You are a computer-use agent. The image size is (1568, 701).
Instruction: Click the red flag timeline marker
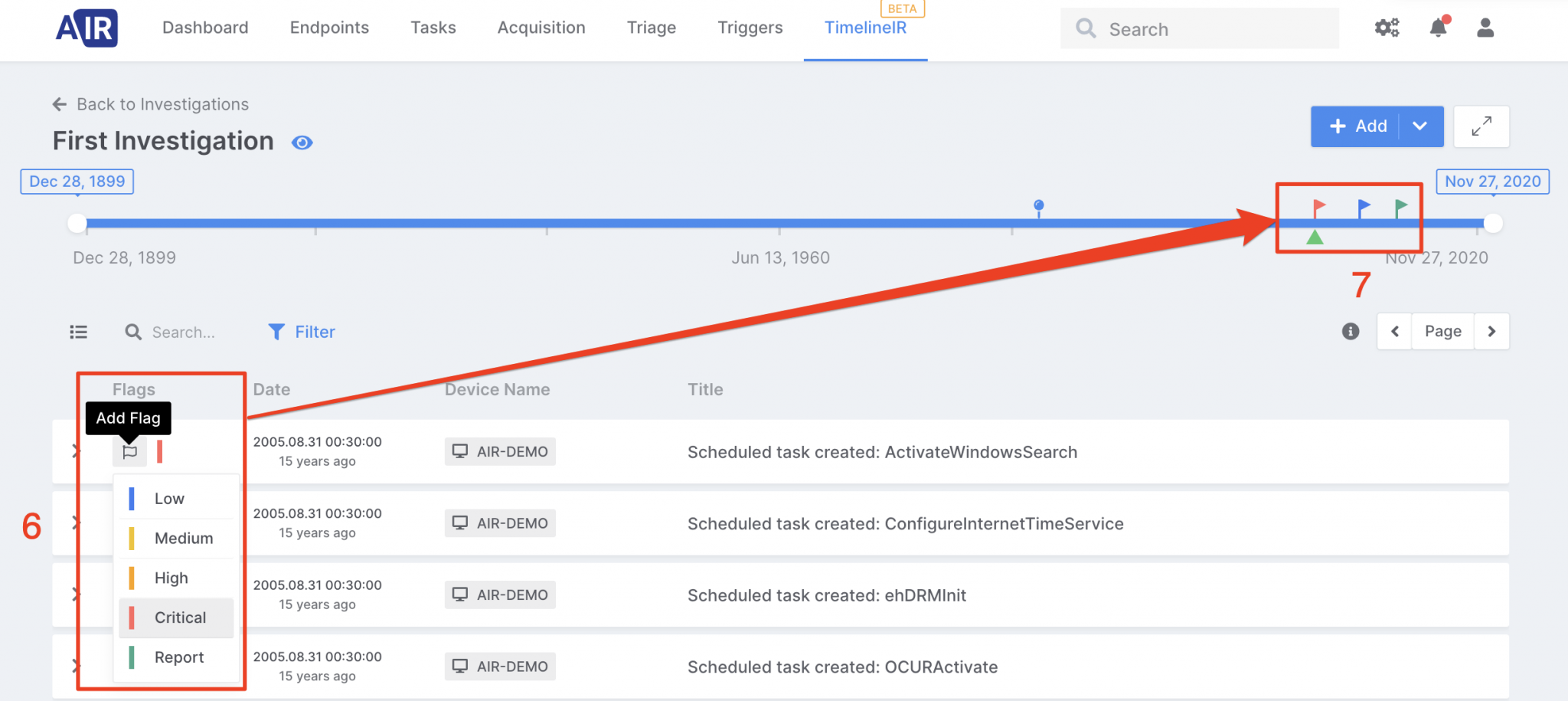[1318, 207]
